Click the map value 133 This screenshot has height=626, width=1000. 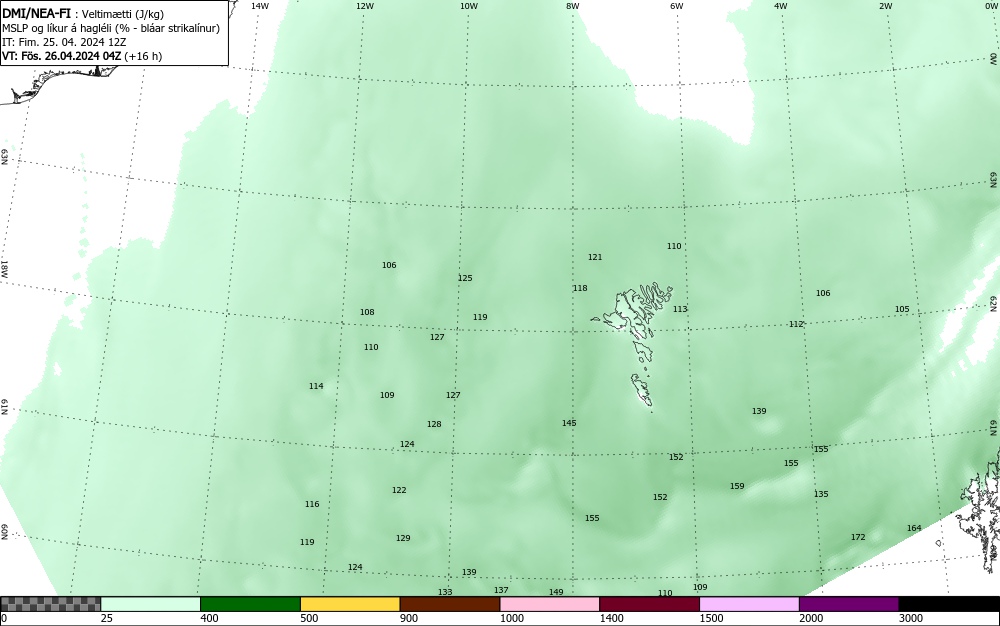click(x=445, y=592)
